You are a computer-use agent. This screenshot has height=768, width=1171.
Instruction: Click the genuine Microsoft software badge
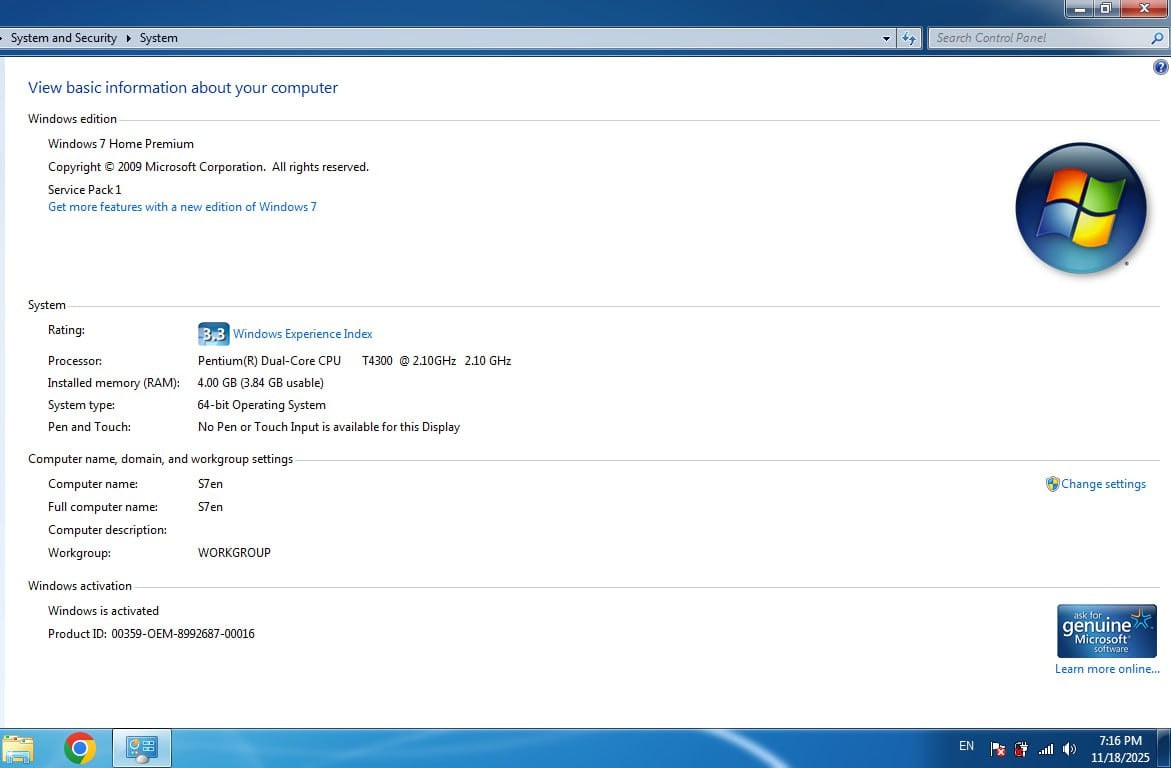[1106, 631]
